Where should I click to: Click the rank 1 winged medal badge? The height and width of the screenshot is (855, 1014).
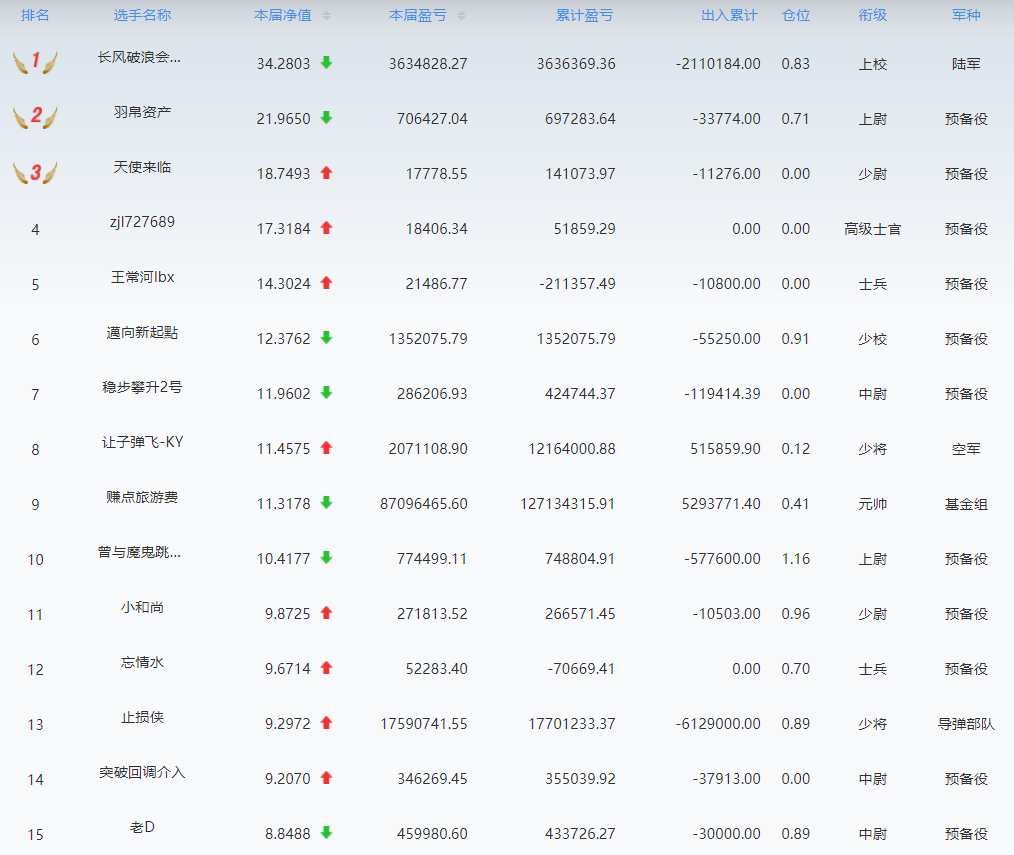pyautogui.click(x=35, y=62)
